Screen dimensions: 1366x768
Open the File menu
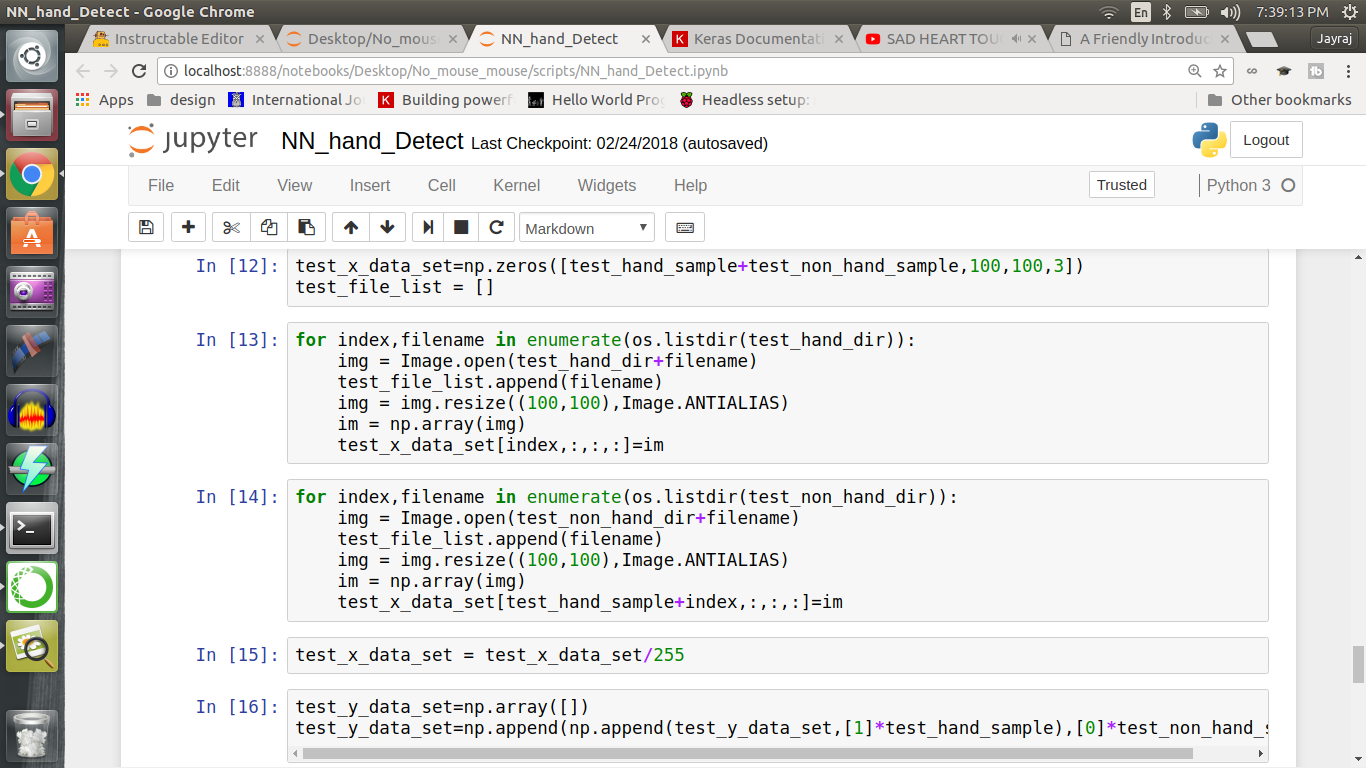[x=161, y=185]
